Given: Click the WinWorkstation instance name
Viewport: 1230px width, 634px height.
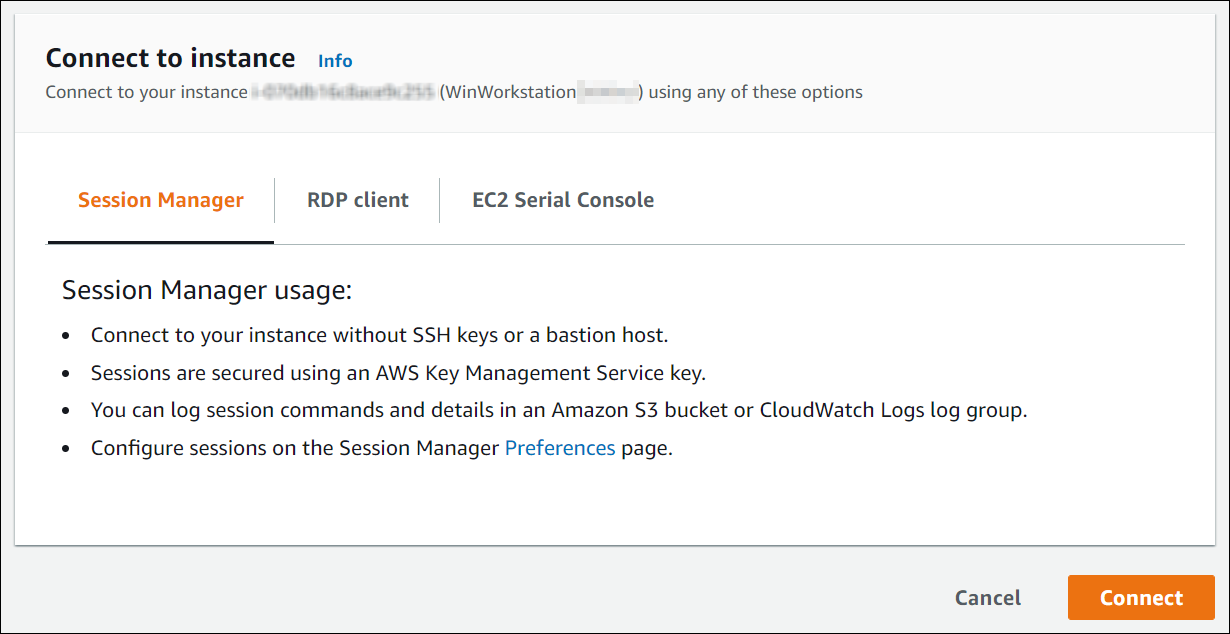Looking at the screenshot, I should pos(508,92).
